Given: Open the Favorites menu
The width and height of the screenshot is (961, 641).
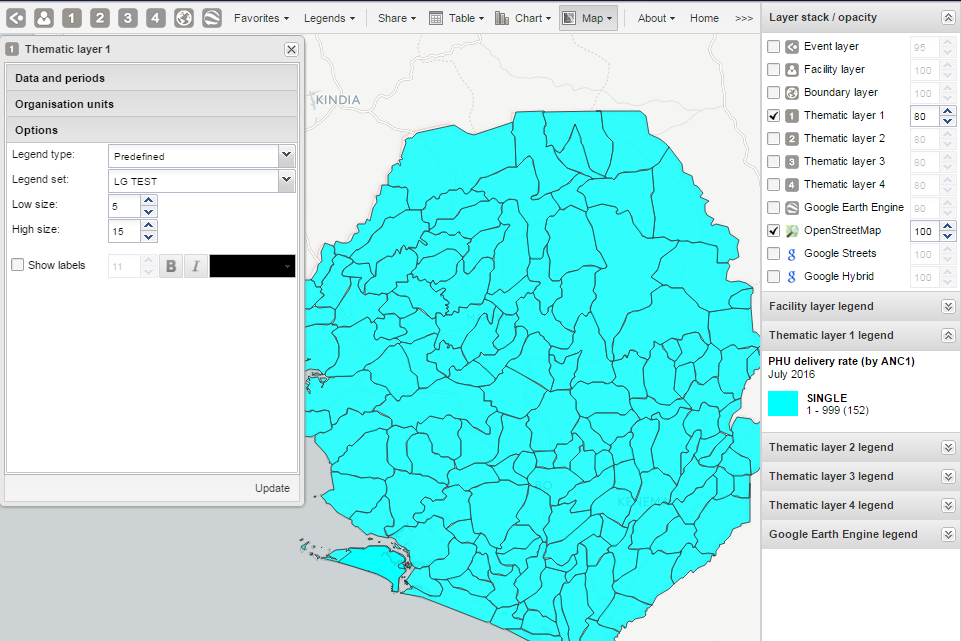Looking at the screenshot, I should [x=261, y=18].
